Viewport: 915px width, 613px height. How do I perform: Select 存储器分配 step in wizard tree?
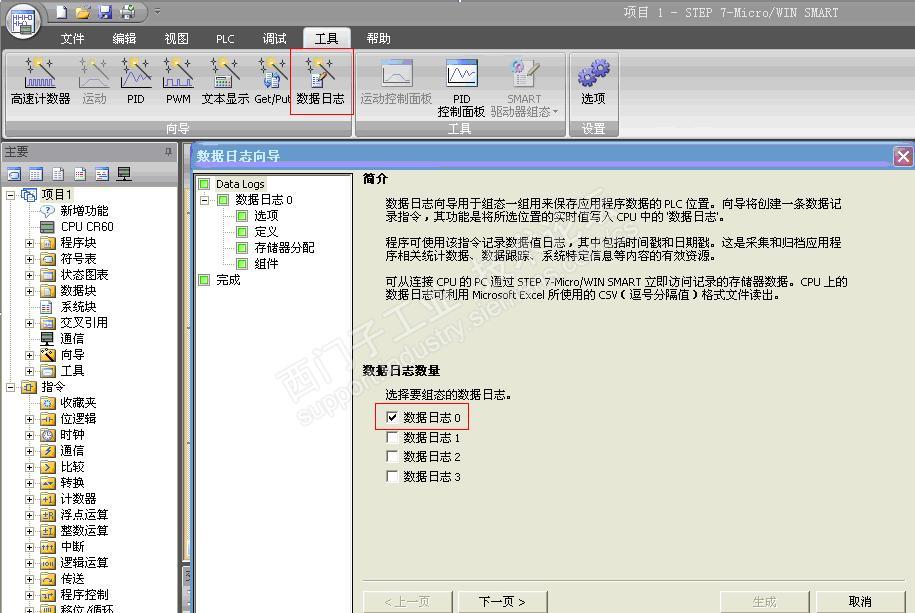(284, 248)
